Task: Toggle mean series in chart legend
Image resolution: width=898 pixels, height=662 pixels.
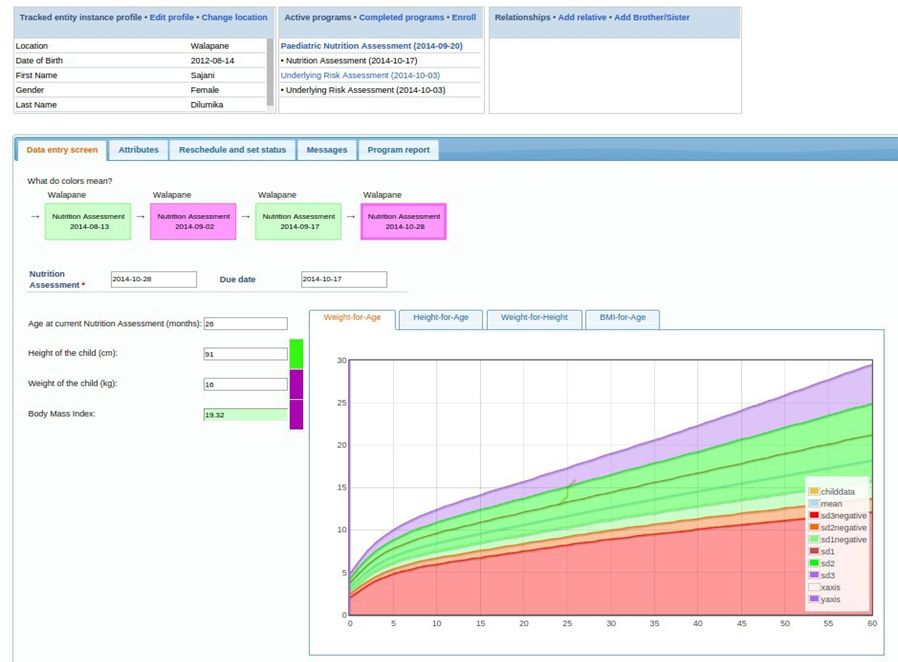Action: [x=831, y=503]
